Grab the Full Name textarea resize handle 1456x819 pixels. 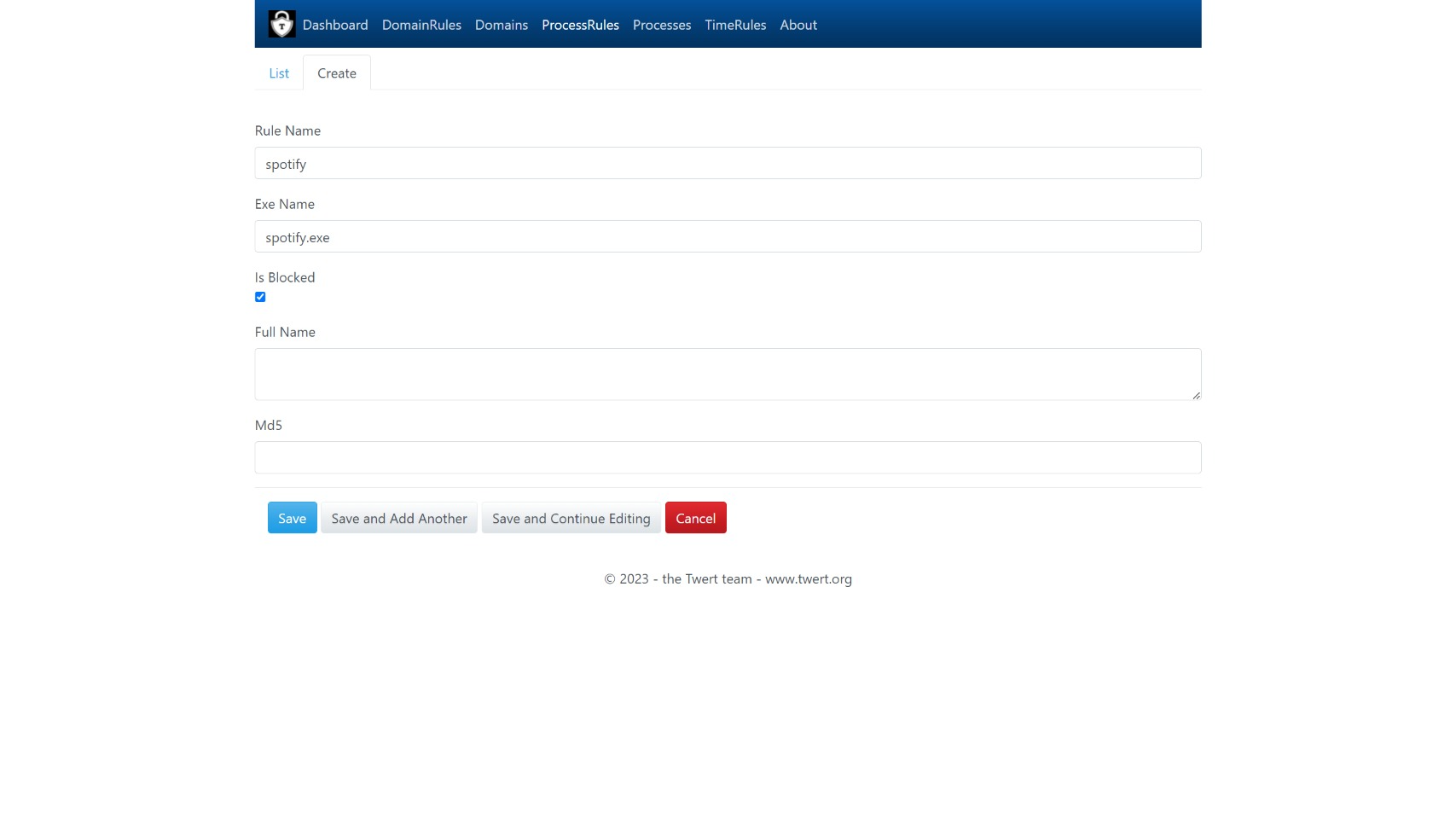[1196, 395]
